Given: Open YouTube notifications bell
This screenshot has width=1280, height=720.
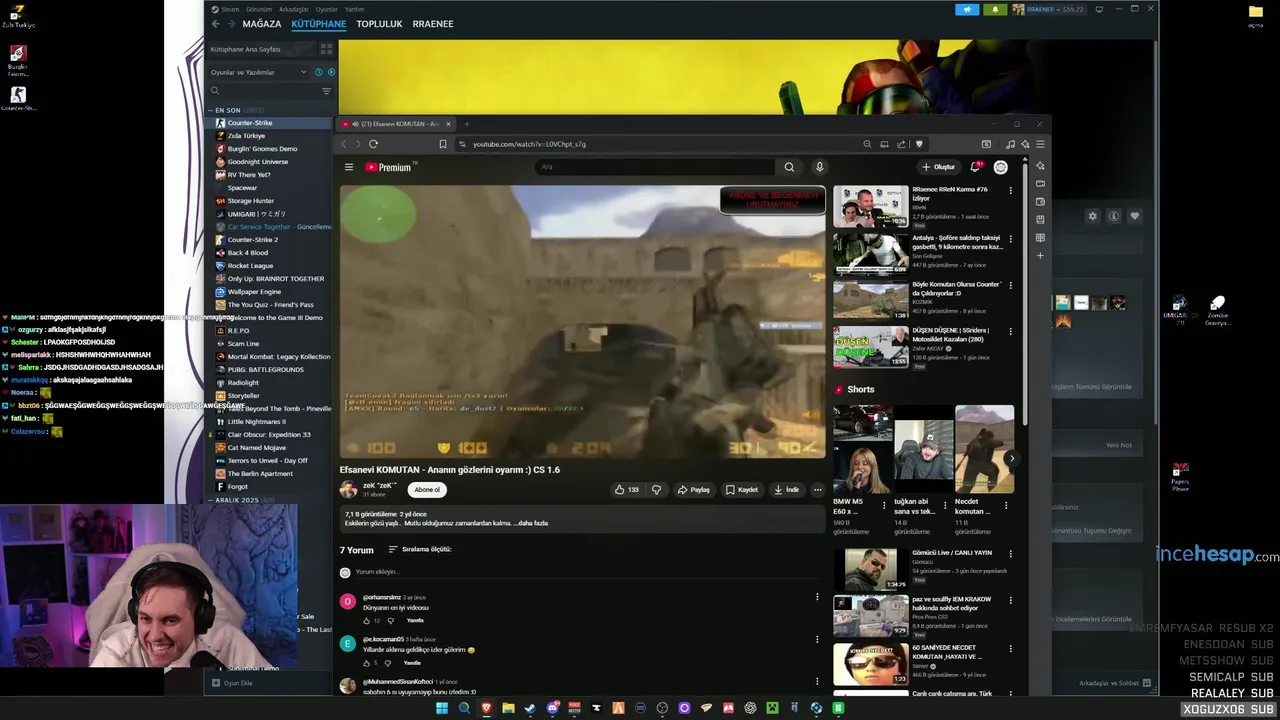Looking at the screenshot, I should tap(975, 167).
